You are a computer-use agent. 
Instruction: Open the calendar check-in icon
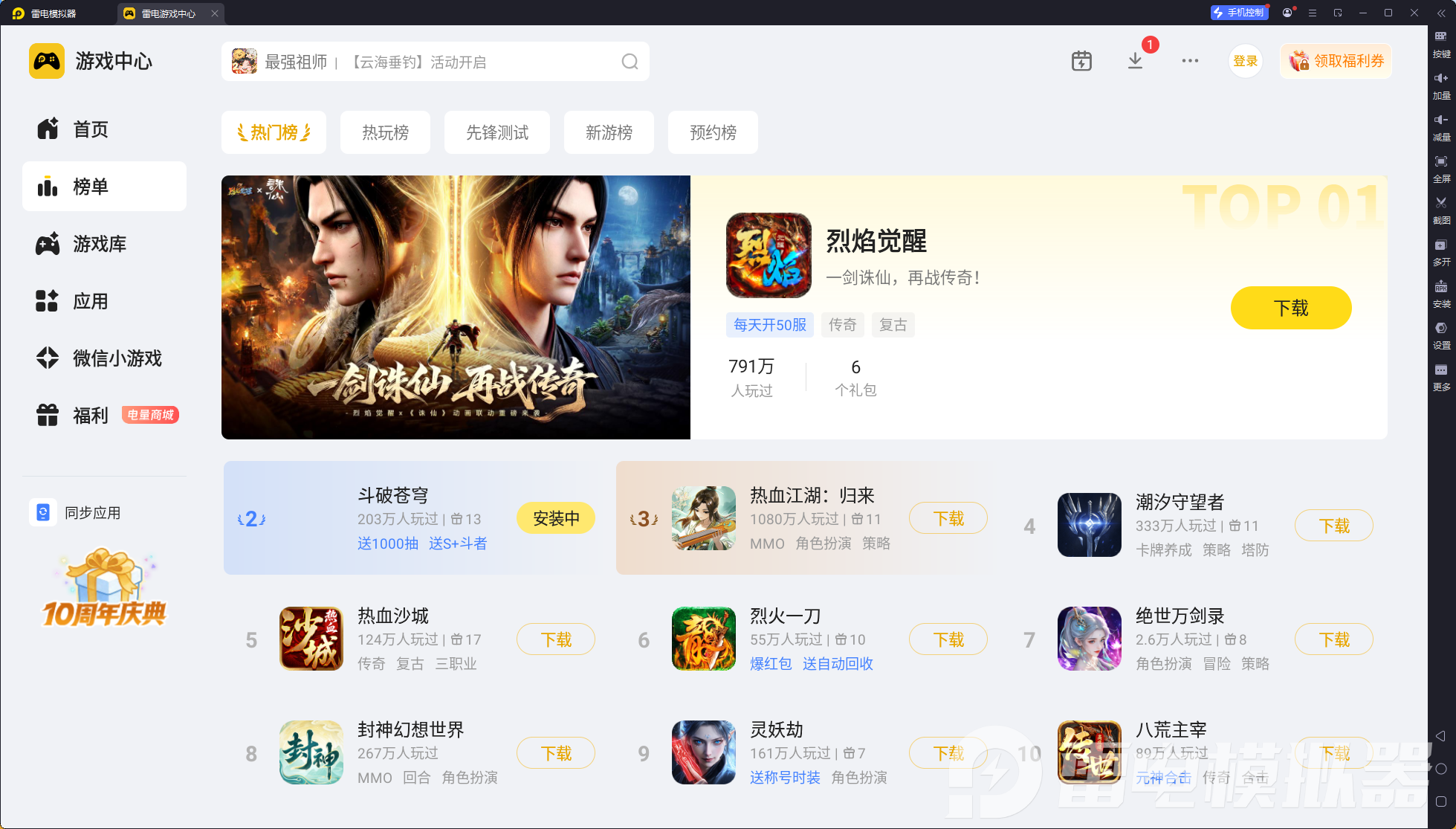click(1081, 61)
